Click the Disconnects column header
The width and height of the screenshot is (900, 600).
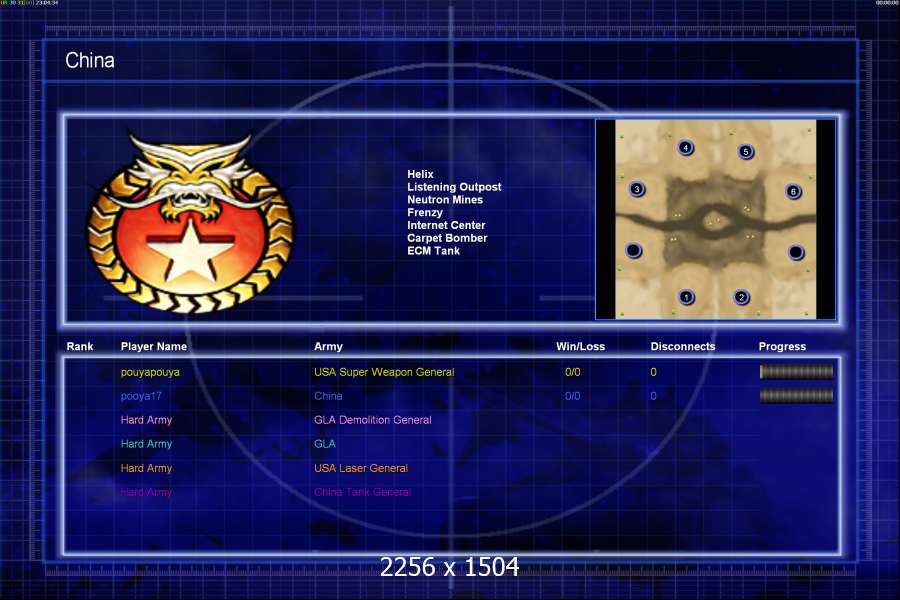click(683, 346)
